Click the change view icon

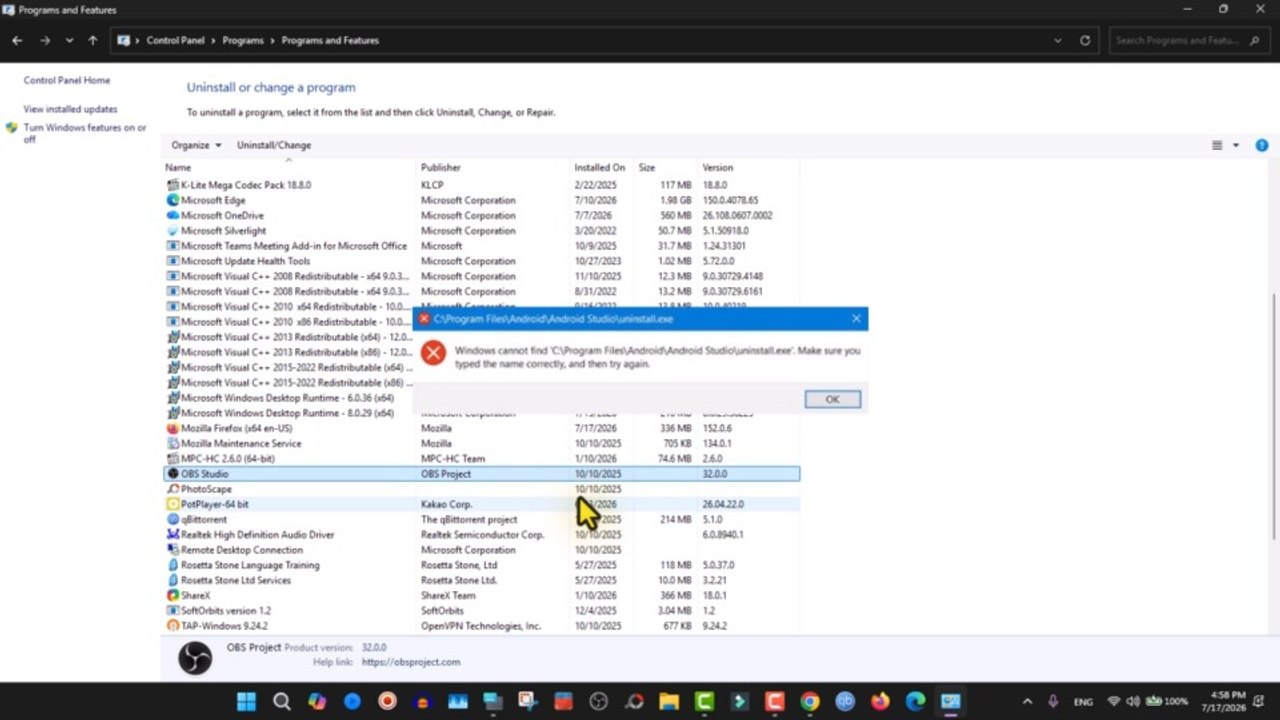pyautogui.click(x=1217, y=145)
